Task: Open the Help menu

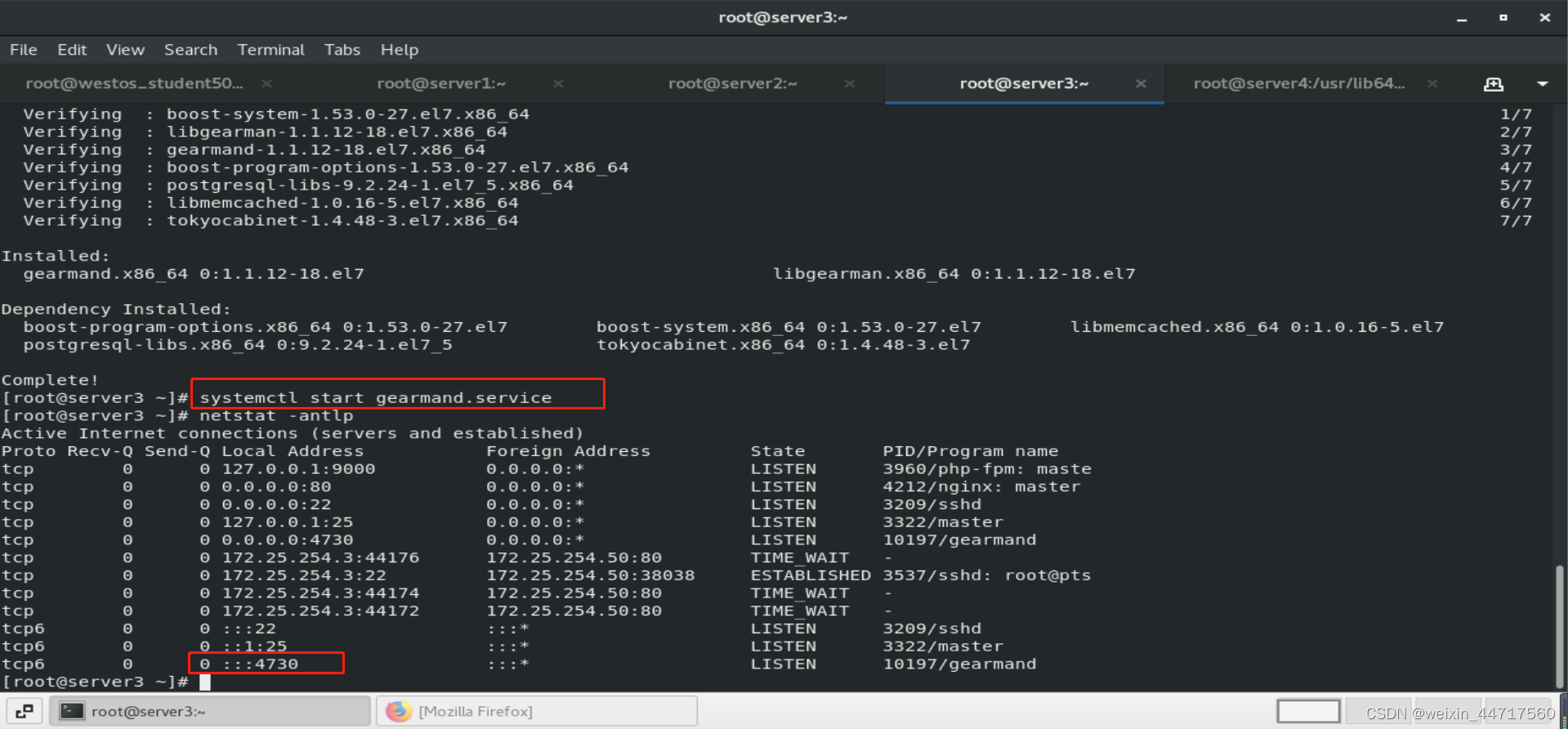Action: (x=399, y=50)
